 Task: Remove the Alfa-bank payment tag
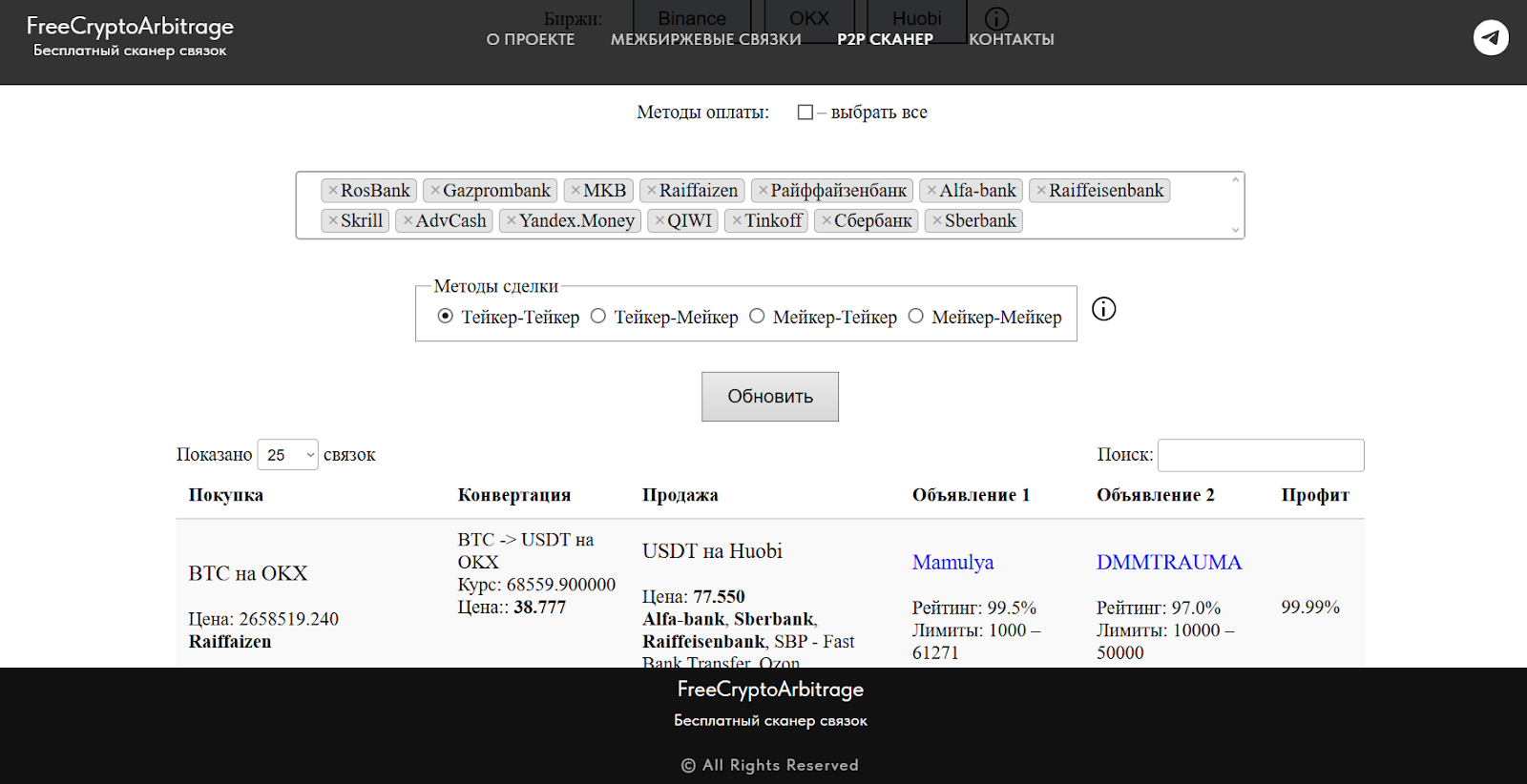(931, 191)
